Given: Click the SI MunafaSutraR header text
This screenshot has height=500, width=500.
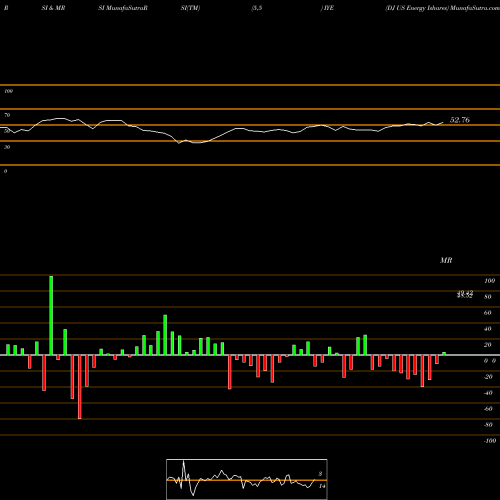Looking at the screenshot, I should [x=123, y=8].
